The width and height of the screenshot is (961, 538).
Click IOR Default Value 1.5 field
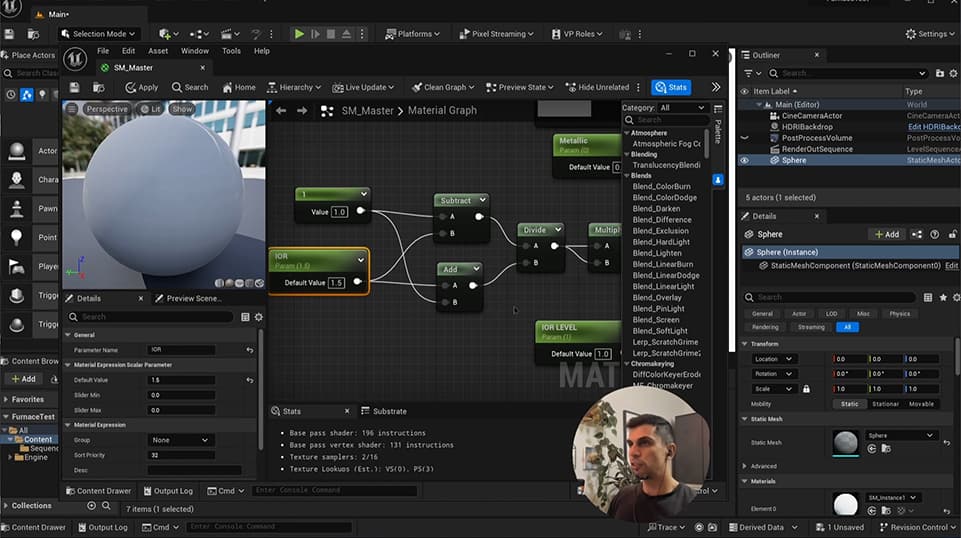pos(336,282)
